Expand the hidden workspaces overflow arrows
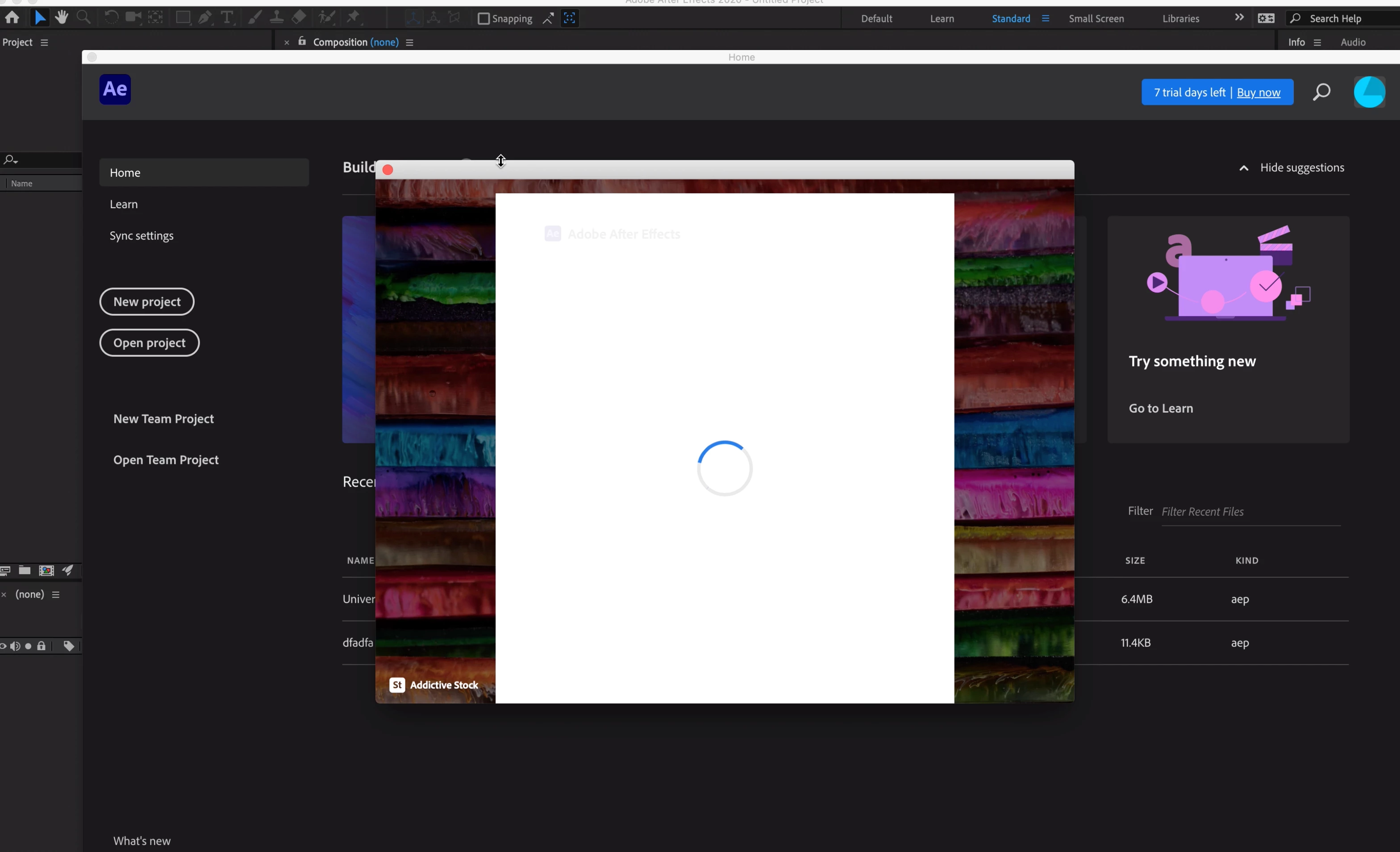Viewport: 1400px width, 852px height. point(1239,17)
